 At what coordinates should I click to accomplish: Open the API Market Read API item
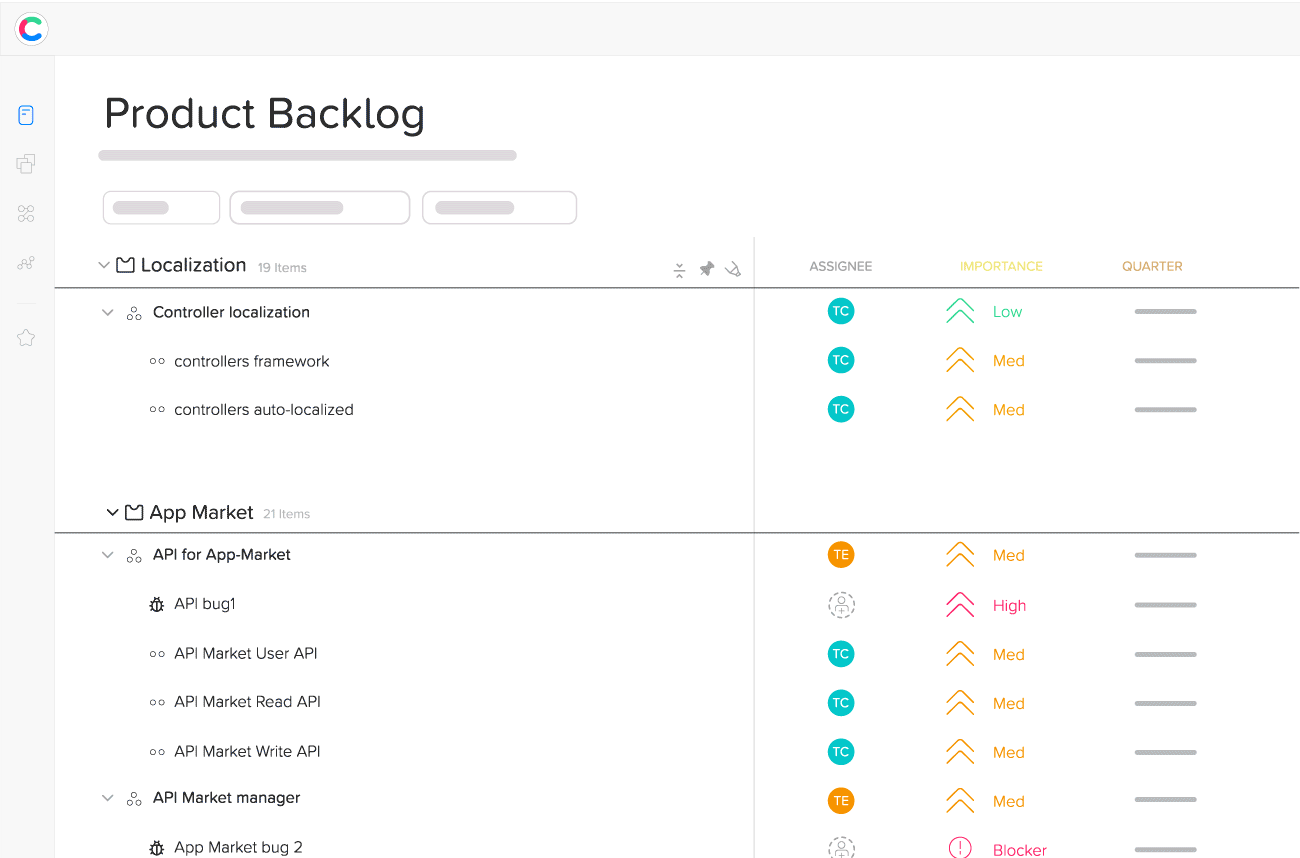click(247, 702)
